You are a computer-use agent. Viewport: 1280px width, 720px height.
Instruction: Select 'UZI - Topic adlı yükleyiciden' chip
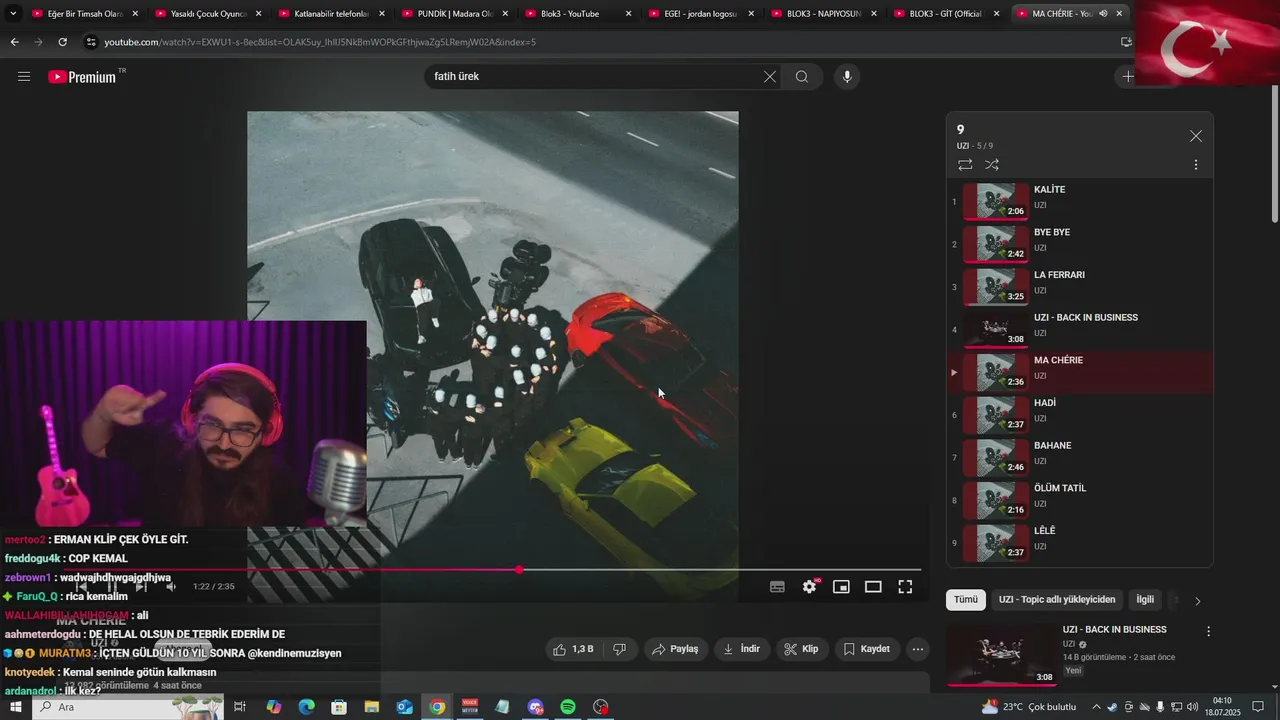(x=1056, y=600)
